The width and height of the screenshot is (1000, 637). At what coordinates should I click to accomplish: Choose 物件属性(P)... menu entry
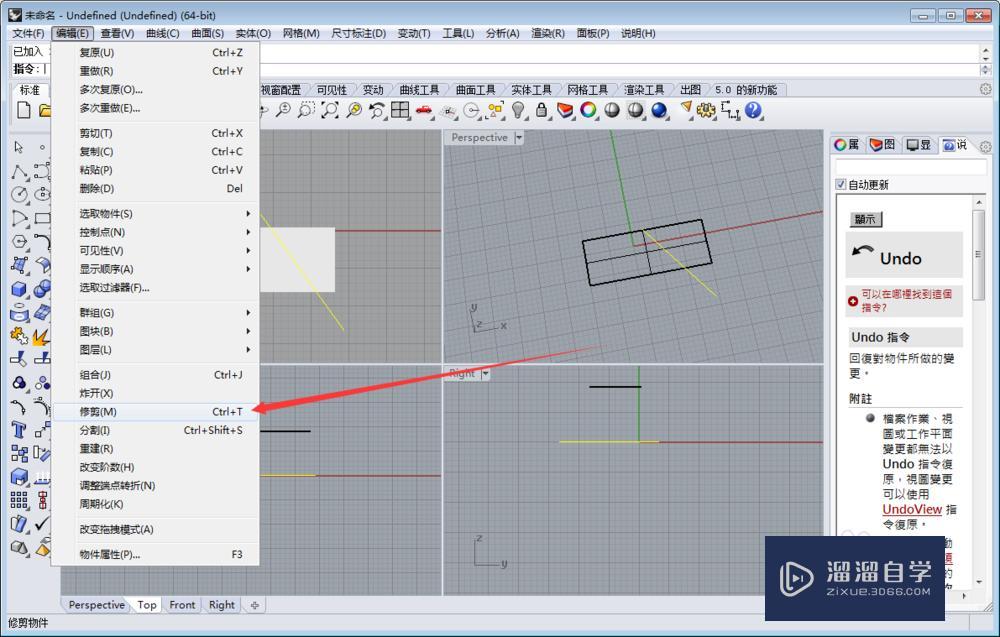point(156,555)
